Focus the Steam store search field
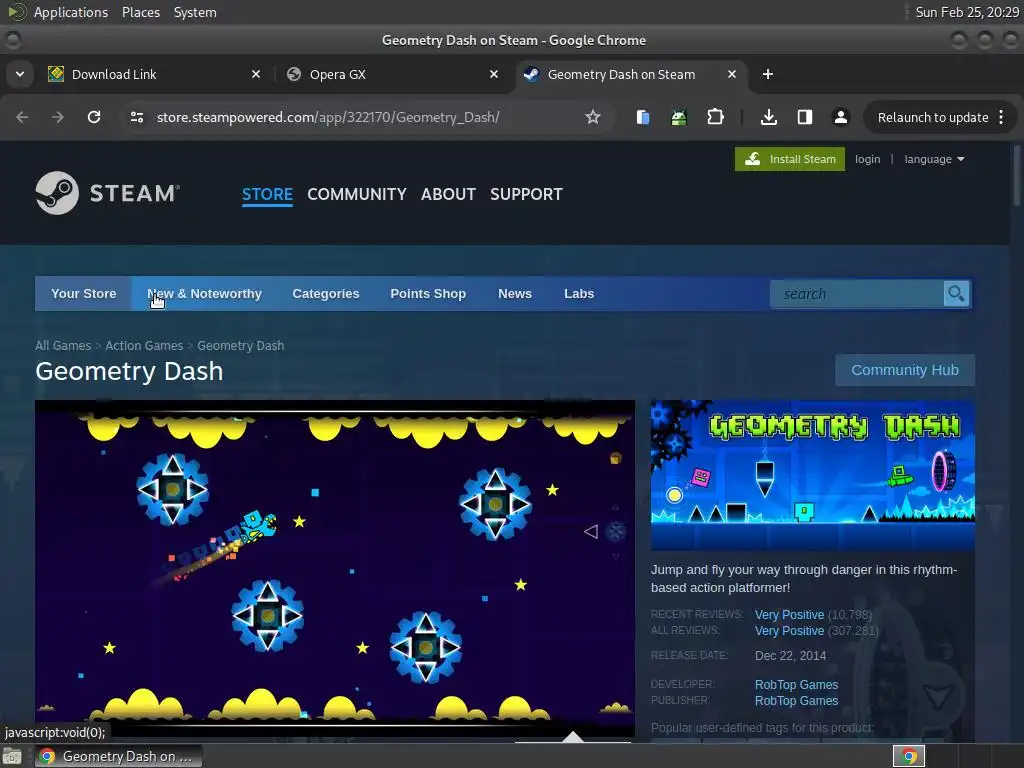Image resolution: width=1024 pixels, height=768 pixels. pos(857,294)
